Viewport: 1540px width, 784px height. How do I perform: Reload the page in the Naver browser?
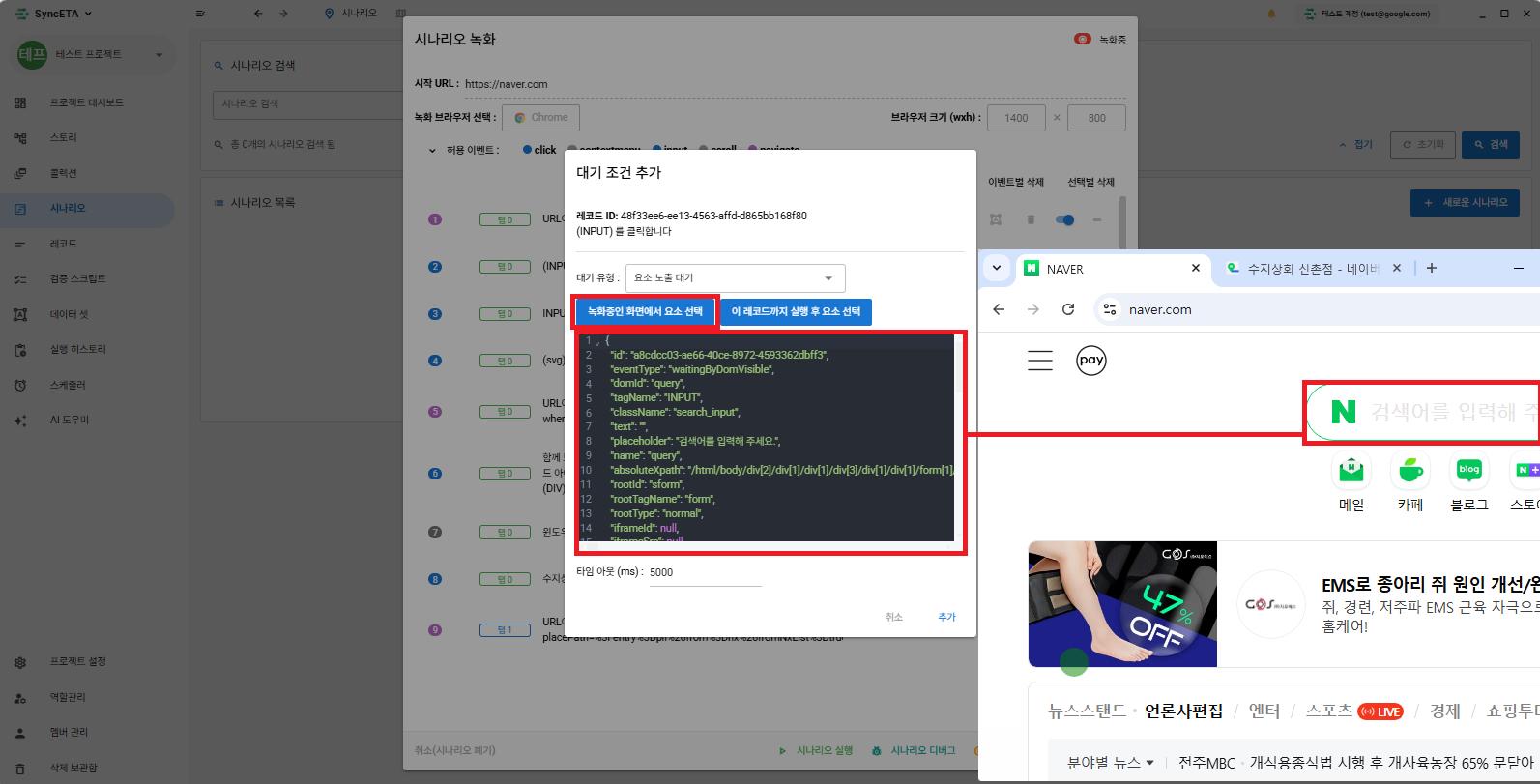click(x=1068, y=309)
